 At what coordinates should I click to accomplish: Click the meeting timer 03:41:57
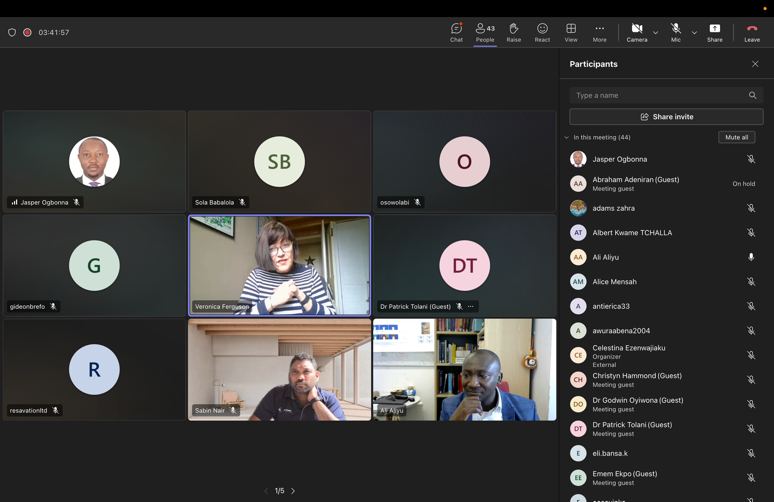click(x=54, y=32)
